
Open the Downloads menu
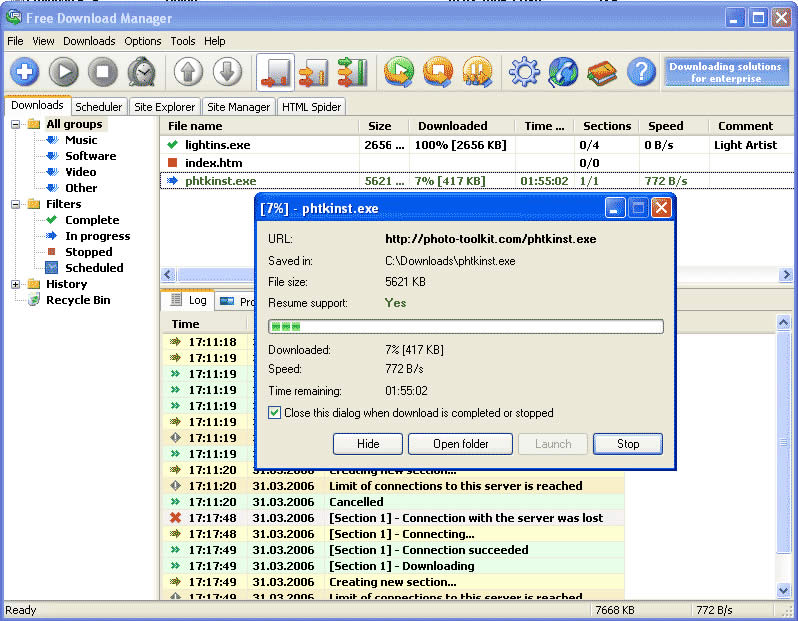pos(89,41)
